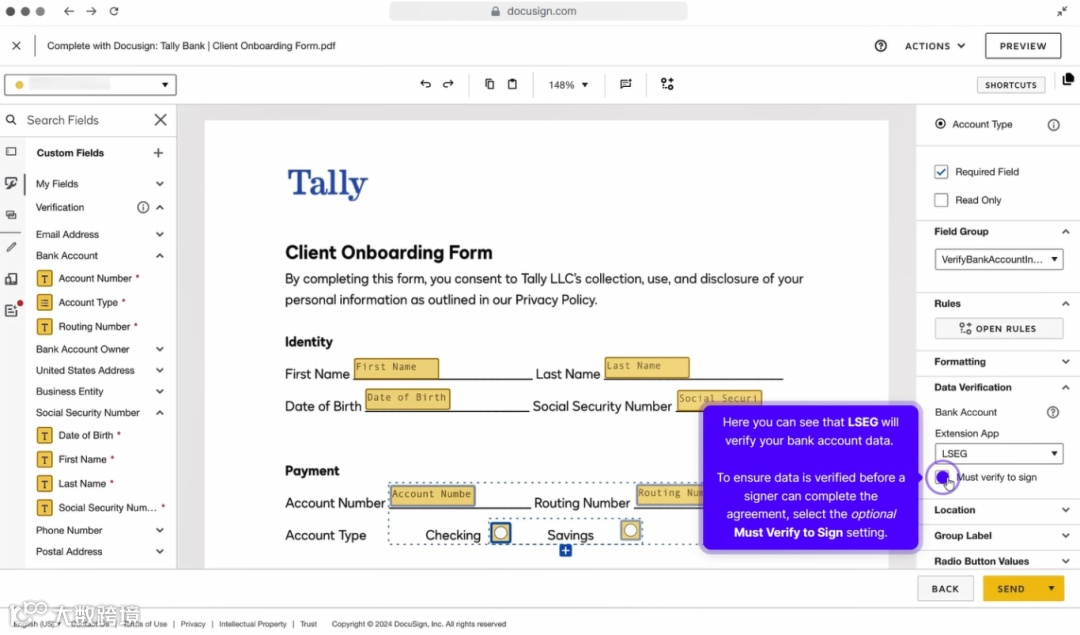Screen dimensions: 1080x635
Task: Click the help question mark icon
Action: tap(880, 46)
